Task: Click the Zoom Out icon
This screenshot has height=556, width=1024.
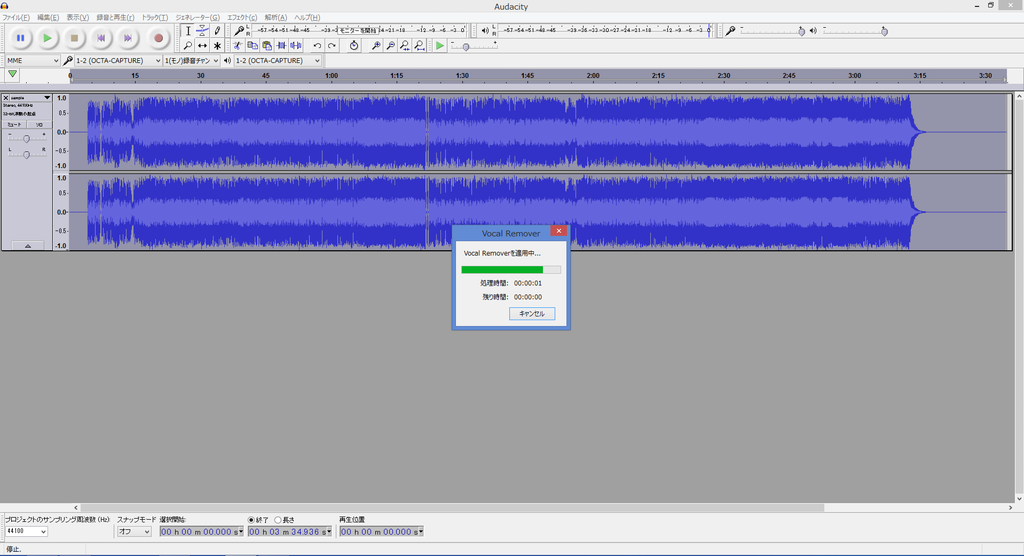Action: click(x=390, y=46)
